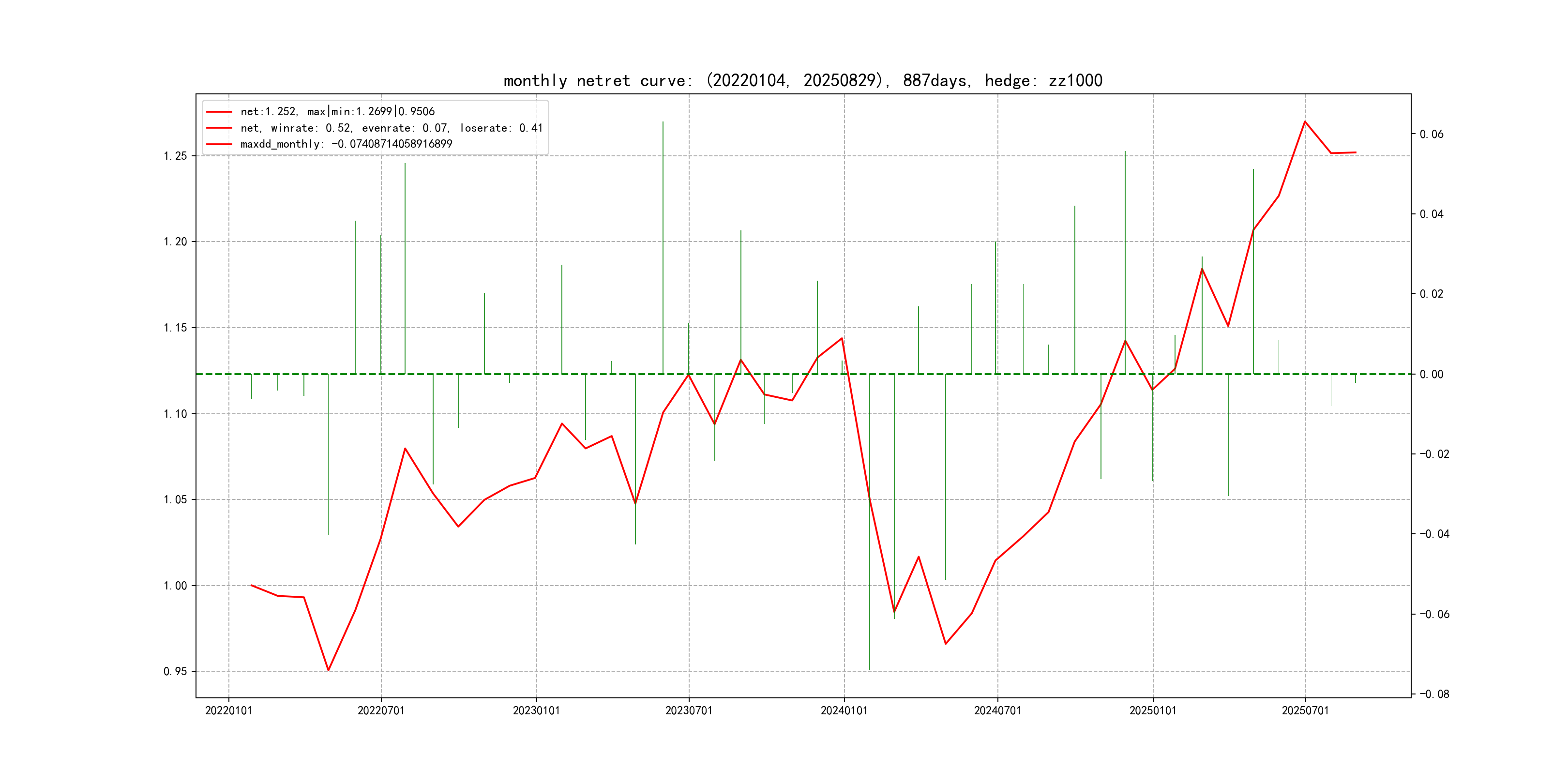Click the 0.00 right y-axis label
The height and width of the screenshot is (784, 1568).
coord(1431,375)
